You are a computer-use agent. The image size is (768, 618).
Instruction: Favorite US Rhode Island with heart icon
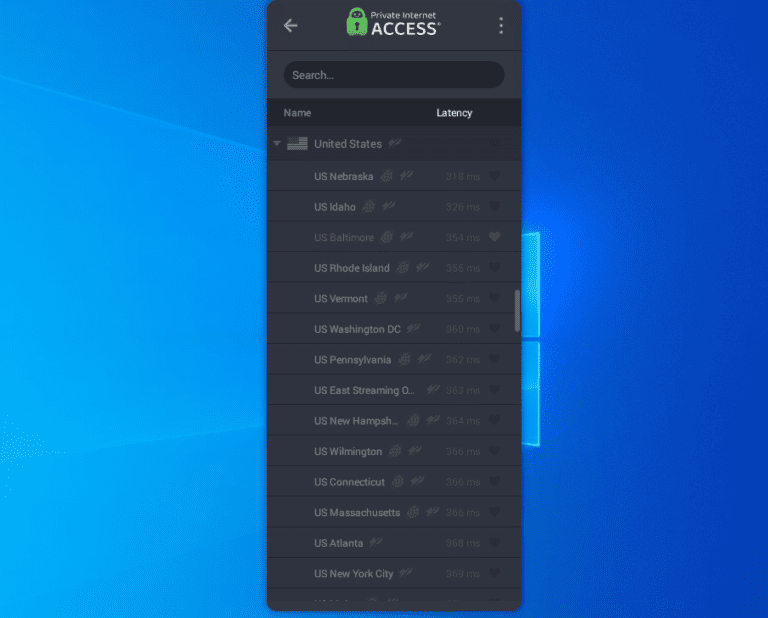[x=494, y=267]
